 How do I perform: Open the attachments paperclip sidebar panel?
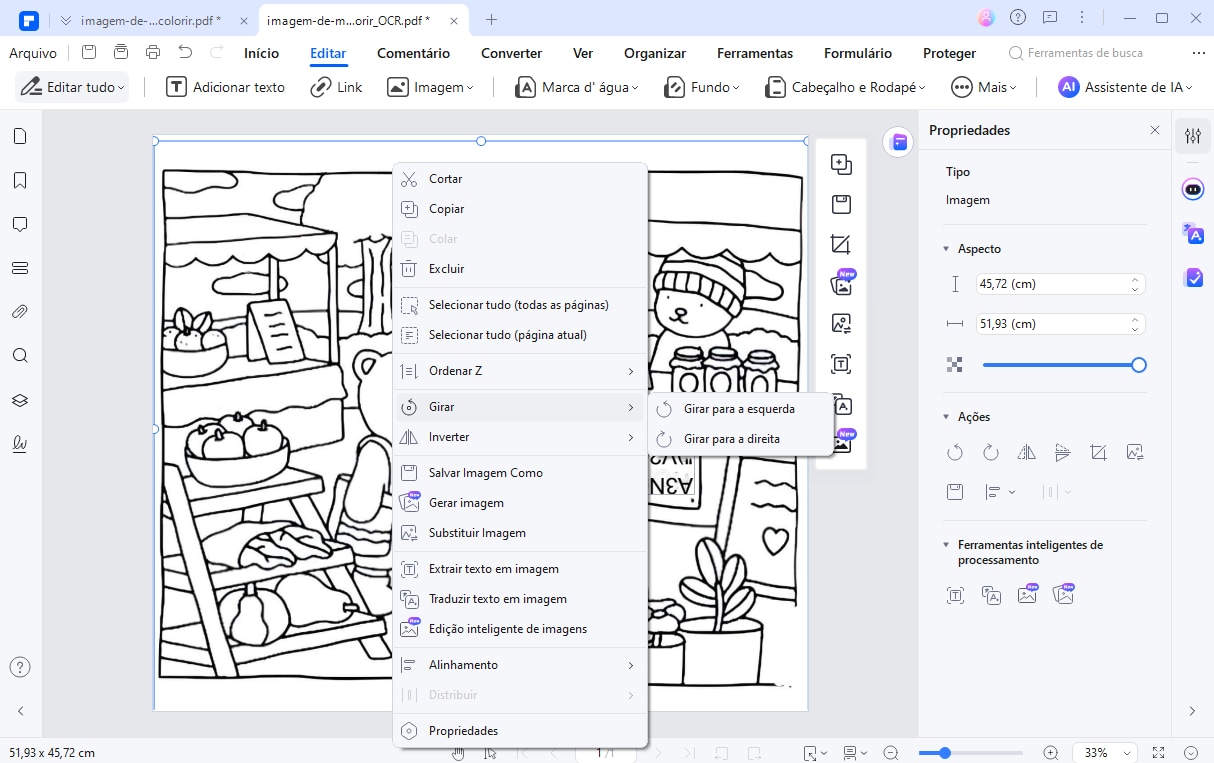pos(19,311)
